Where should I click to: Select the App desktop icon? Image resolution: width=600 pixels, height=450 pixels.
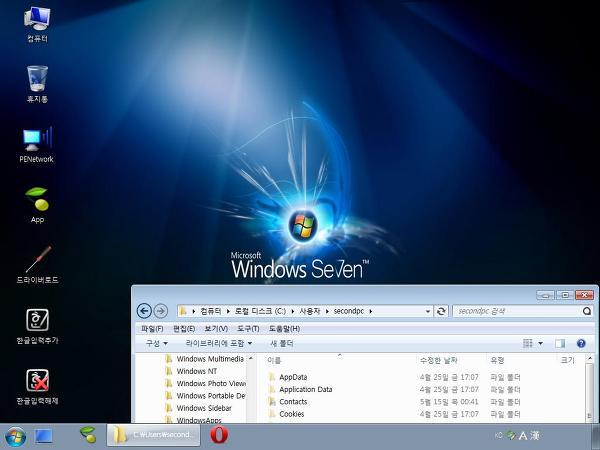(x=37, y=205)
